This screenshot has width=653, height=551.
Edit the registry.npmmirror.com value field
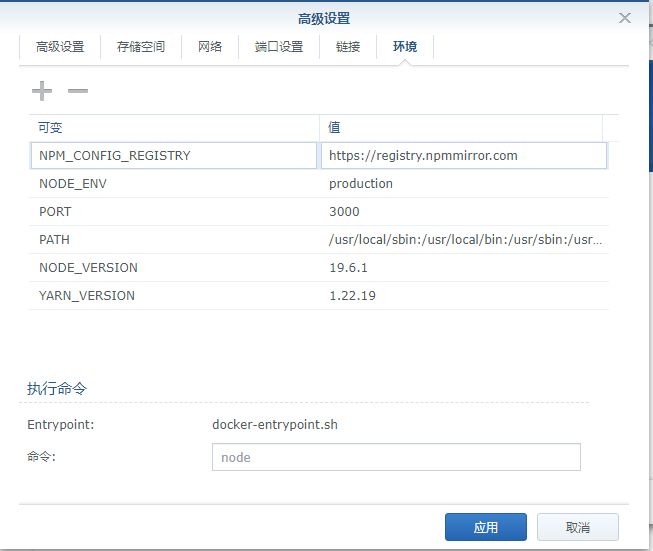click(464, 156)
